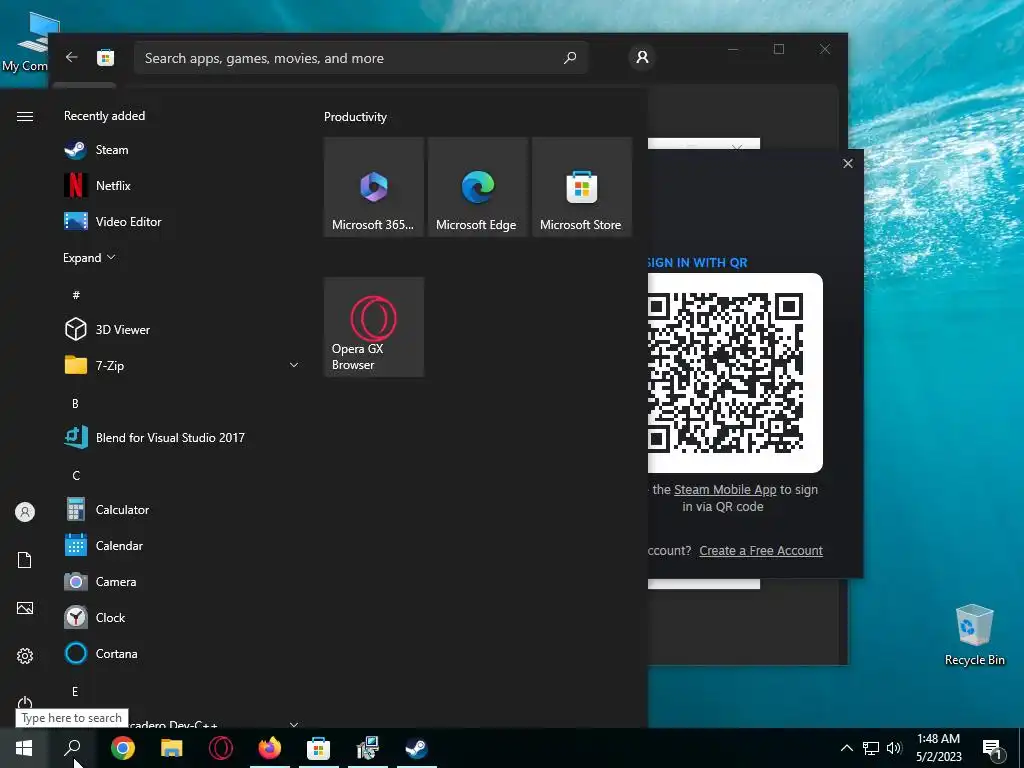
Task: Click the Productivity group heading
Action: pos(355,117)
